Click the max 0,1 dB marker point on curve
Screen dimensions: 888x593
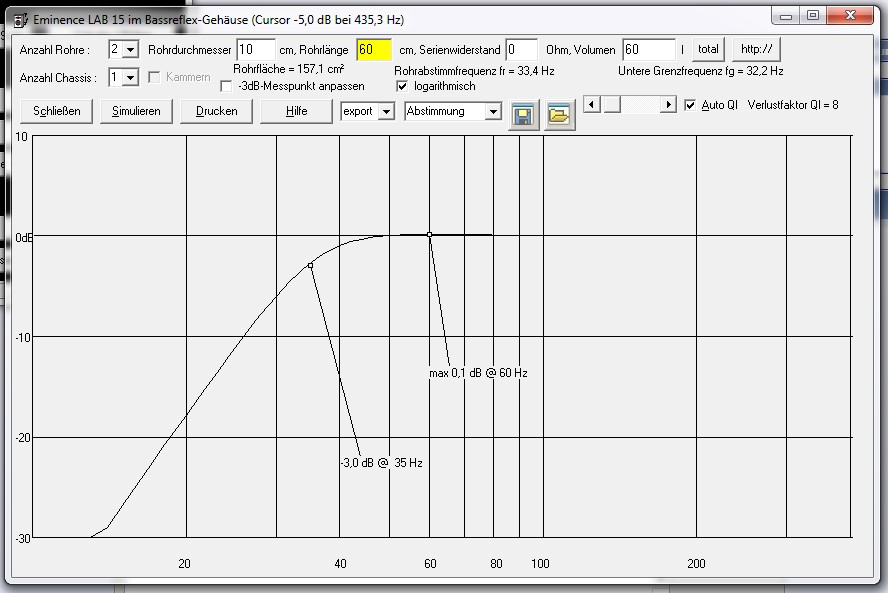pos(429,234)
